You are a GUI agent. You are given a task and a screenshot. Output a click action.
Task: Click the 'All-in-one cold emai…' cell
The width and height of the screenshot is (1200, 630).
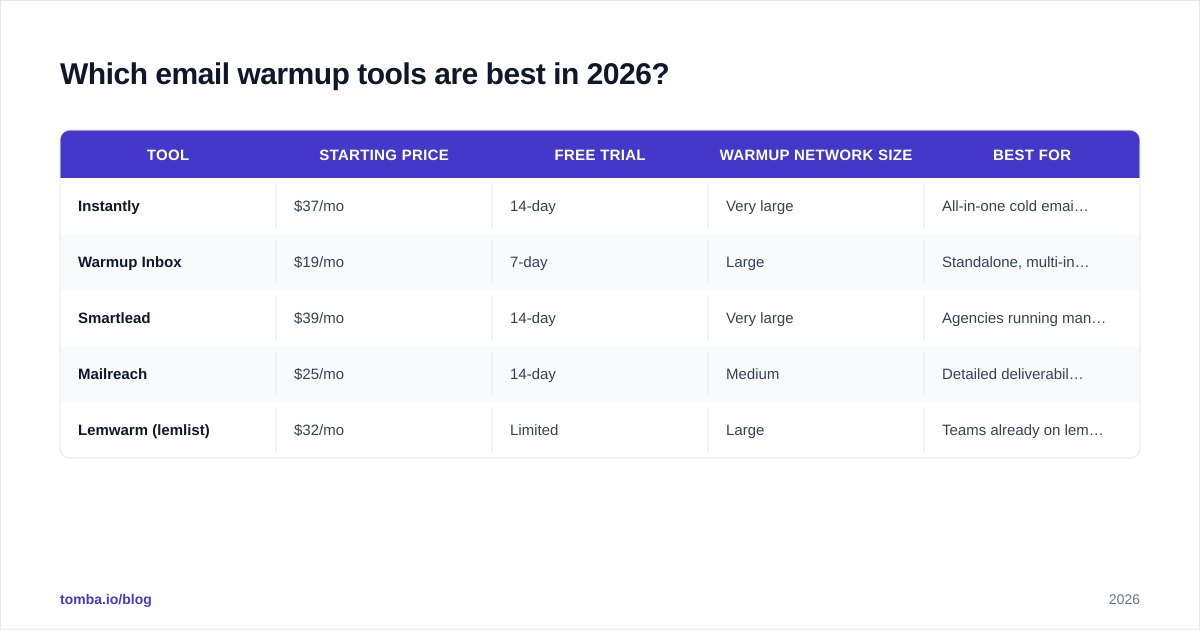1032,206
